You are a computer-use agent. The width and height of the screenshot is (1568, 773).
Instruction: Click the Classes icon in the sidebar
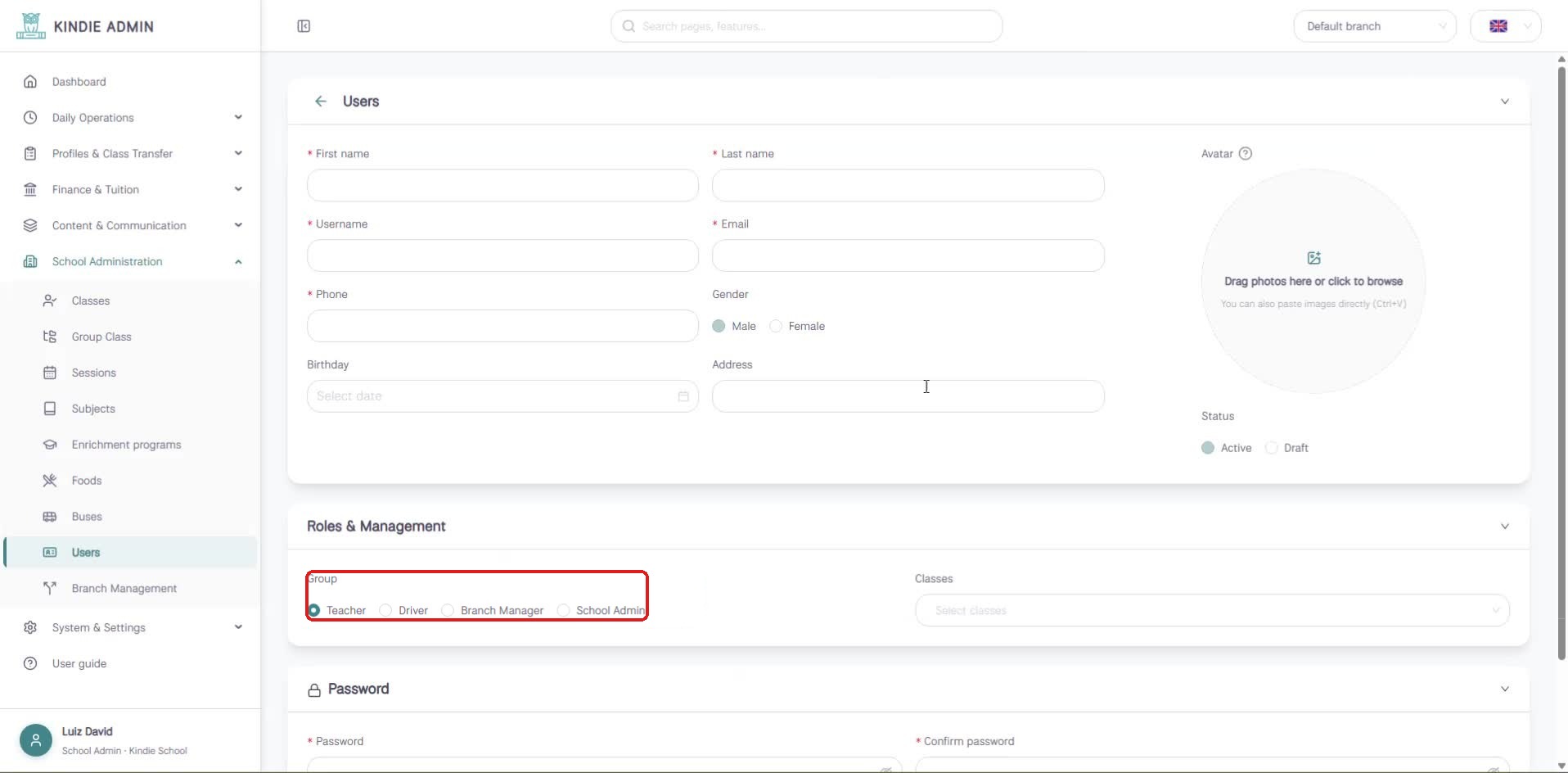point(50,301)
